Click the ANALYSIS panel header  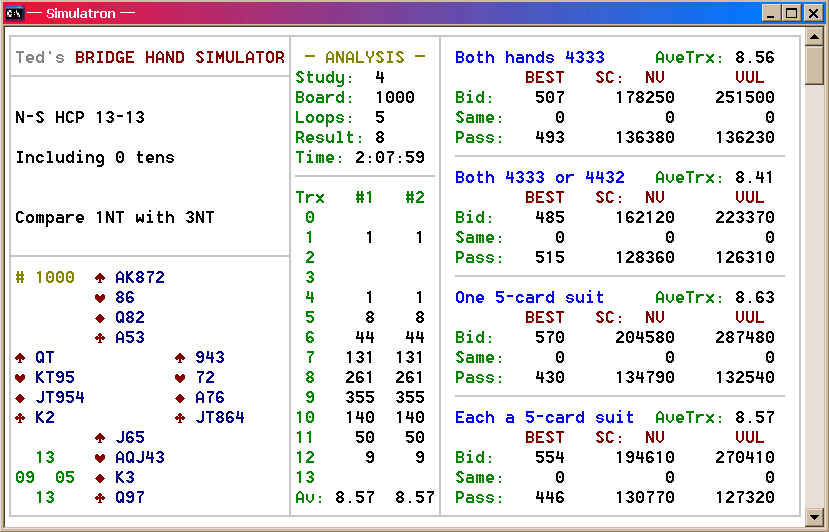364,58
